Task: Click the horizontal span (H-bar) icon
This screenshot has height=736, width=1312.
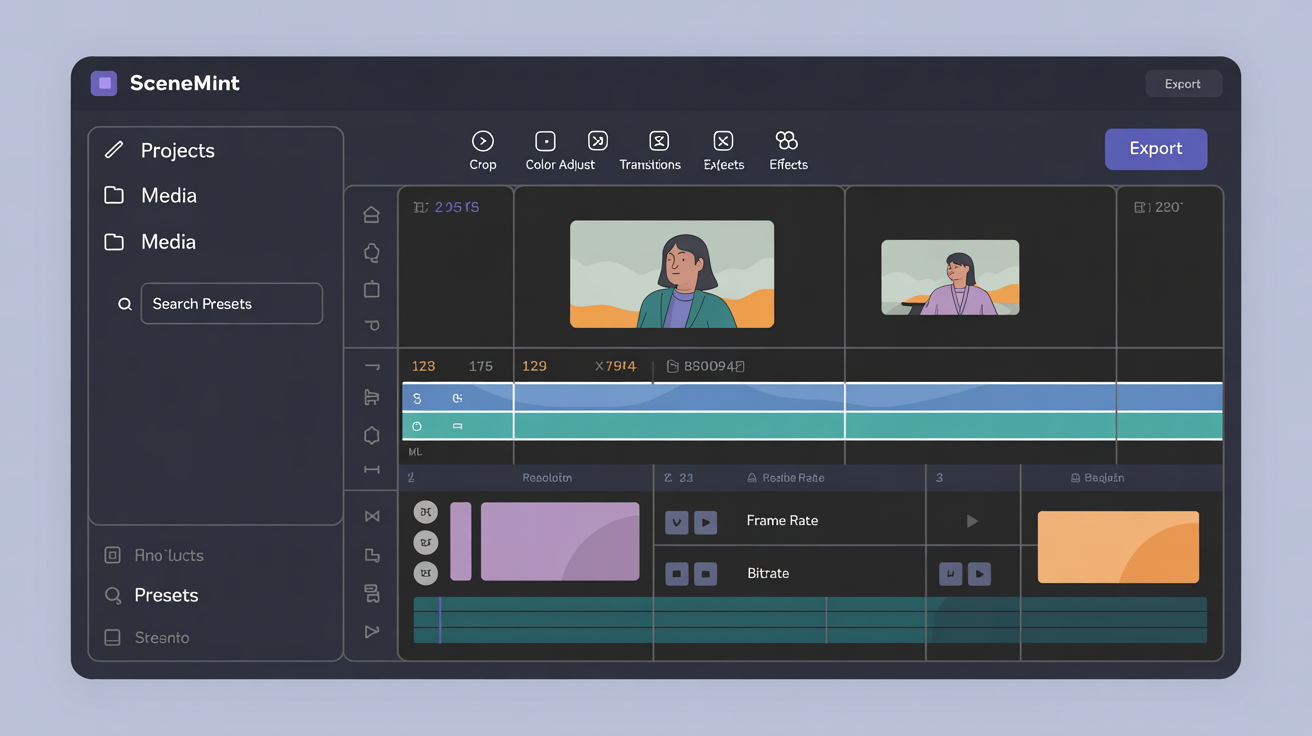Action: pos(371,469)
